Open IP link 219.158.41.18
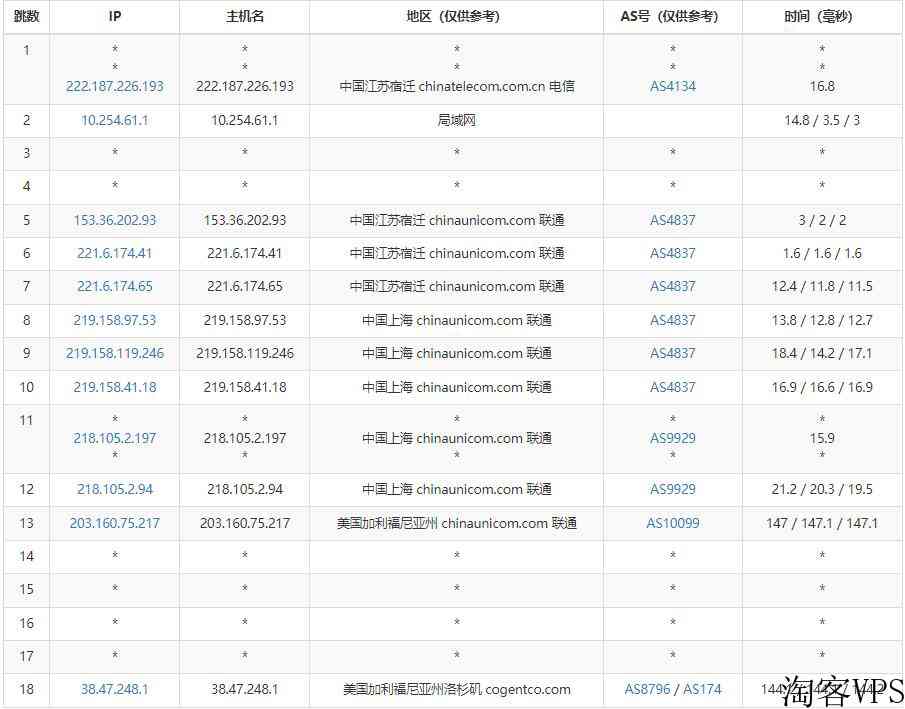 [x=115, y=387]
